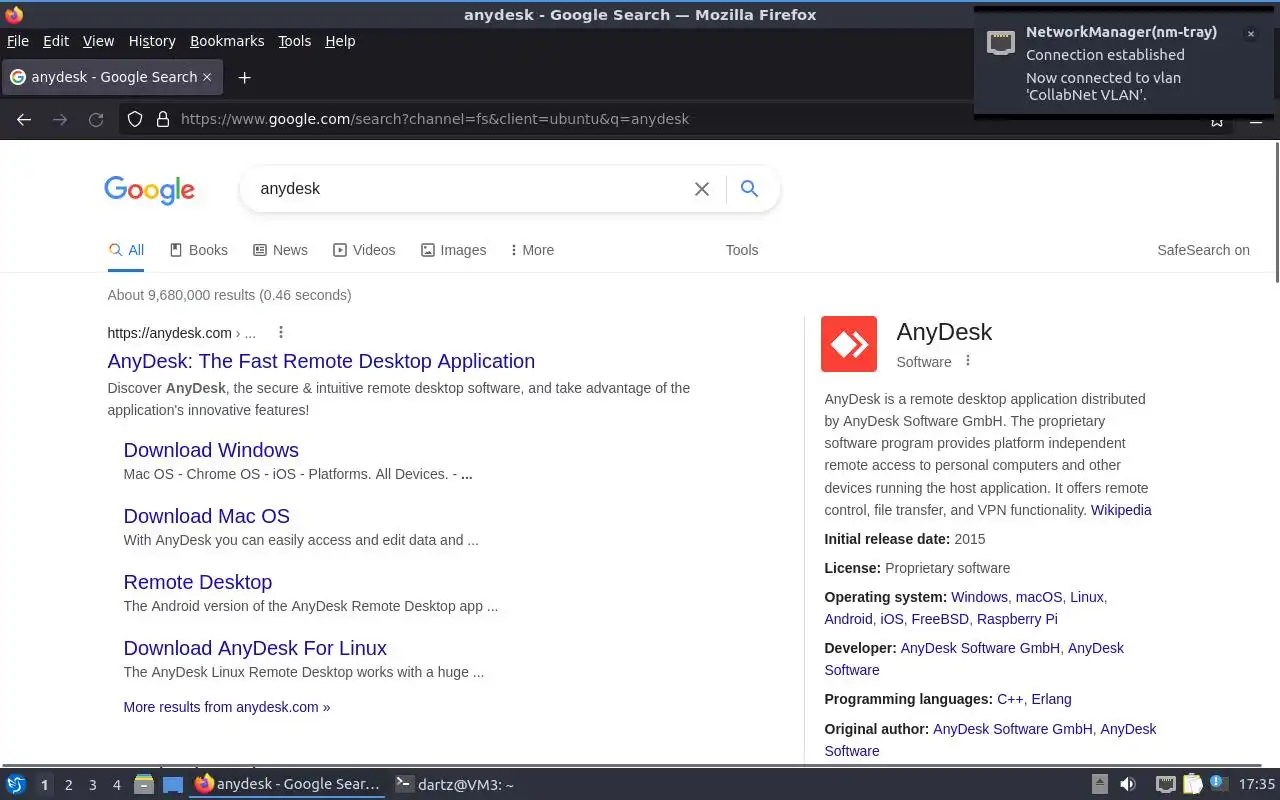Click the macOS operating system link

pos(1039,597)
